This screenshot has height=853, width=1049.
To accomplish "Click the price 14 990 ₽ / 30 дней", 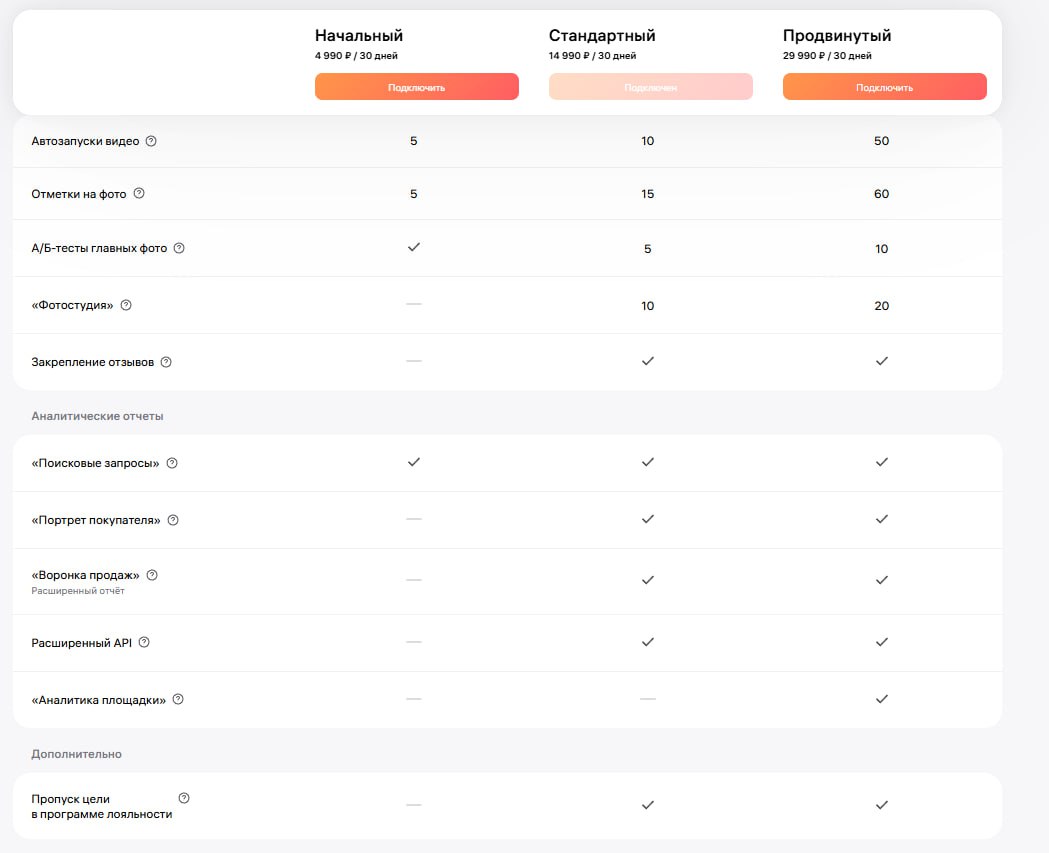I will pos(592,56).
